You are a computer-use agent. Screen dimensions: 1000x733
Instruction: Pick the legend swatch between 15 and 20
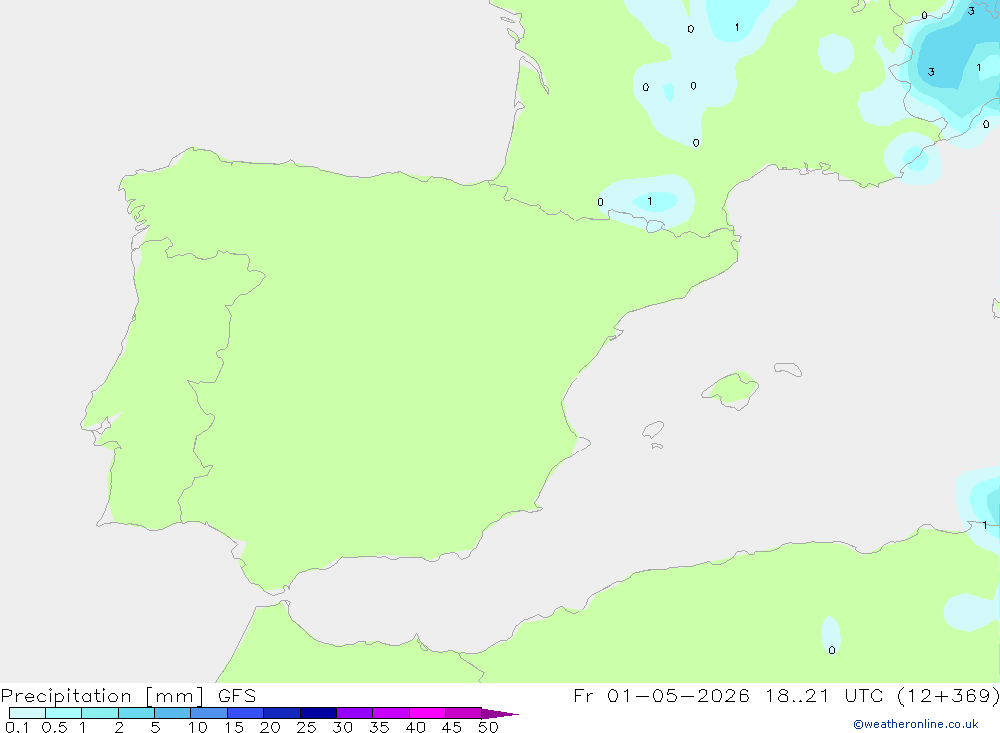246,713
